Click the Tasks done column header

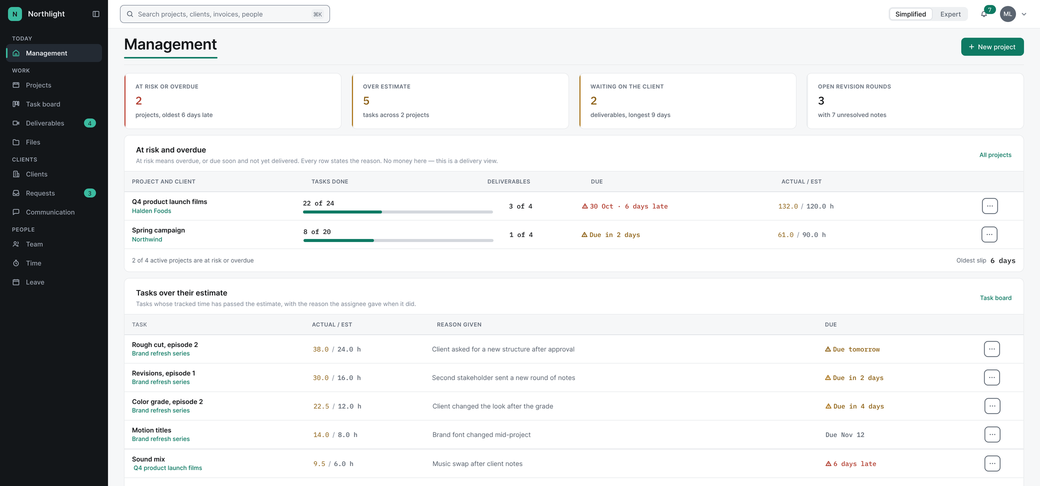330,181
